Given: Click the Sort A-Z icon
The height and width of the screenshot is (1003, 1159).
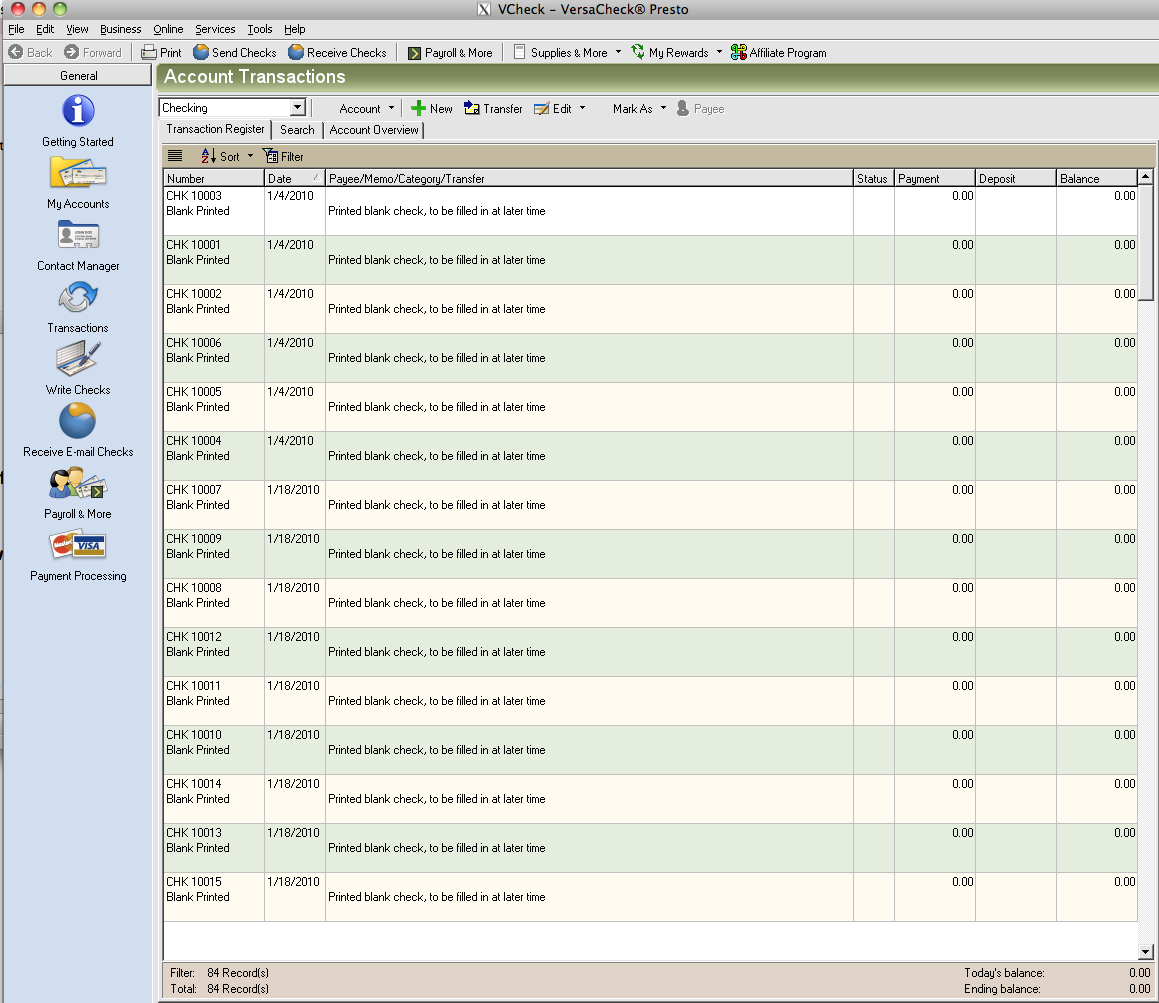Looking at the screenshot, I should click(208, 156).
